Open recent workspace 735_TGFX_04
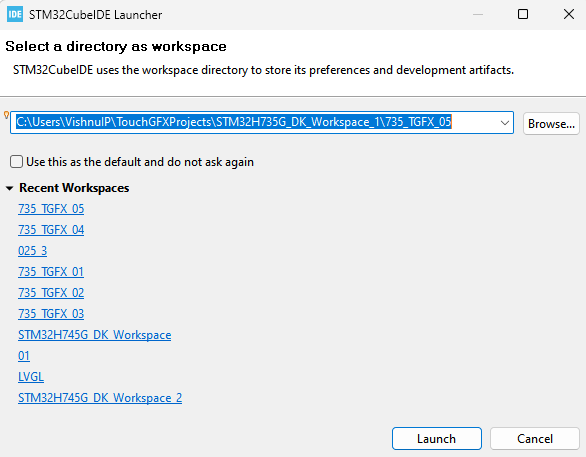The image size is (586, 457). (x=51, y=229)
